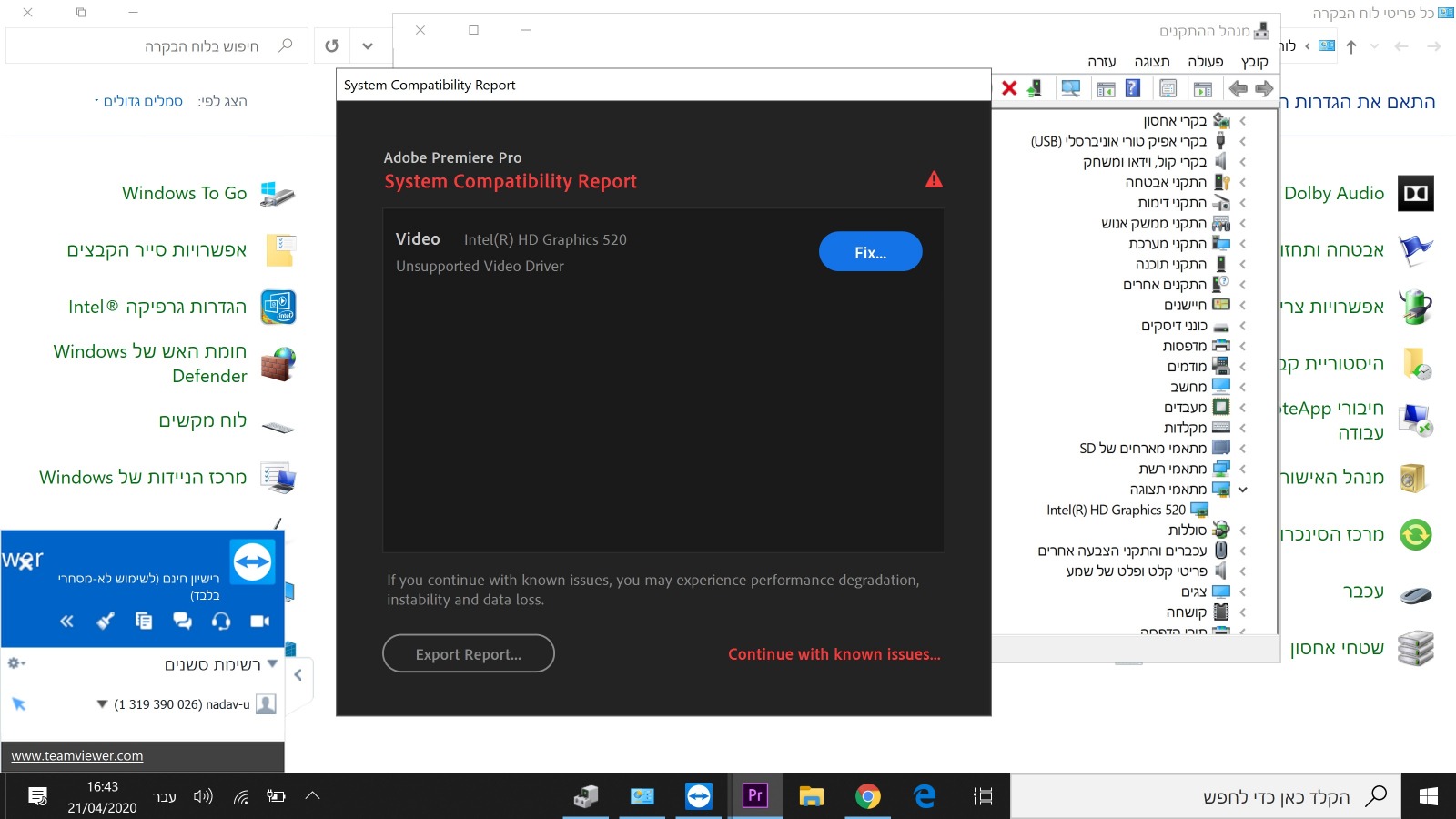Click the TeamViewer whiteboard brush icon
The width and height of the screenshot is (1456, 819).
(x=106, y=621)
